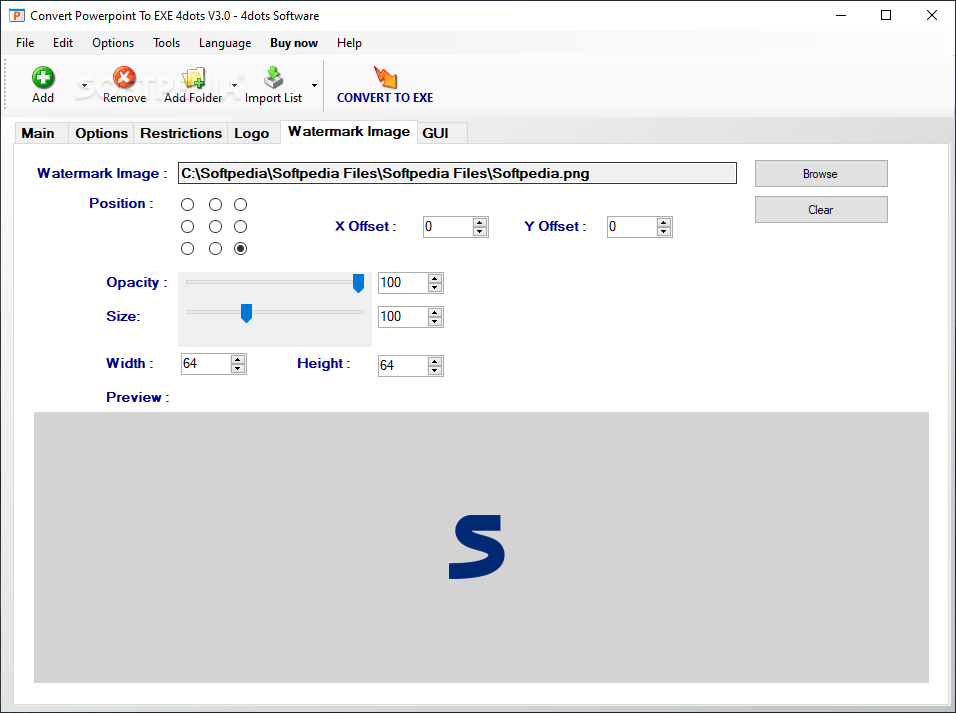This screenshot has height=713, width=956.
Task: Decrease Width with down arrow
Action: 238,368
